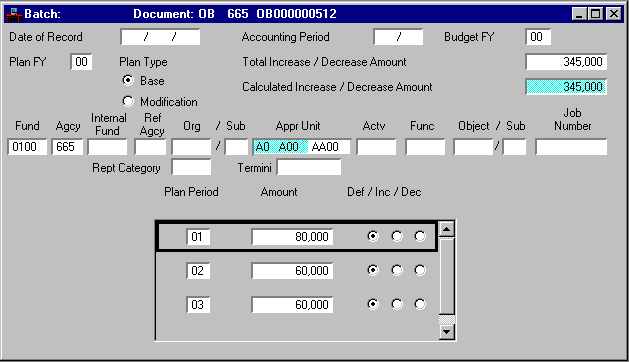
Task: Click the 80,000 amount field
Action: [292, 237]
